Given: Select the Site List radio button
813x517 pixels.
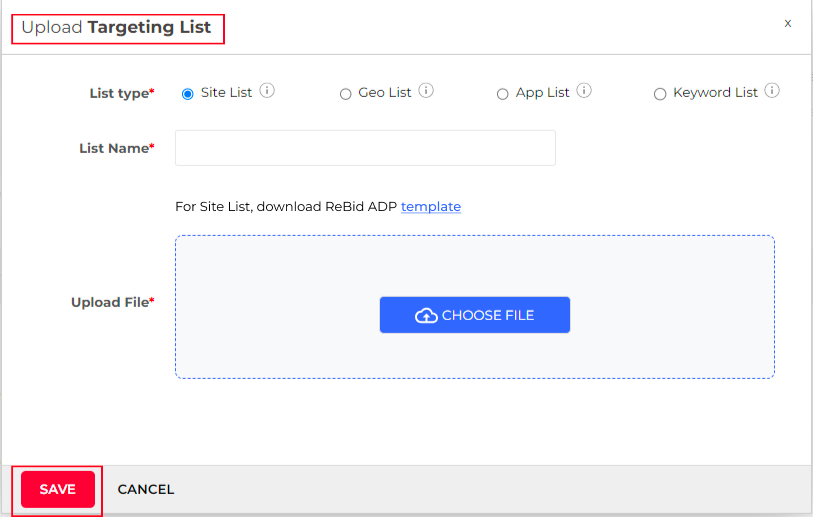Looking at the screenshot, I should click(x=188, y=94).
